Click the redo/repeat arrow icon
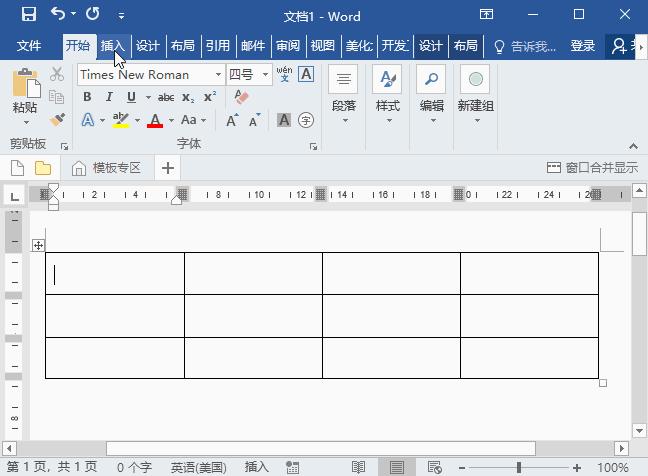648x476 pixels. (93, 14)
